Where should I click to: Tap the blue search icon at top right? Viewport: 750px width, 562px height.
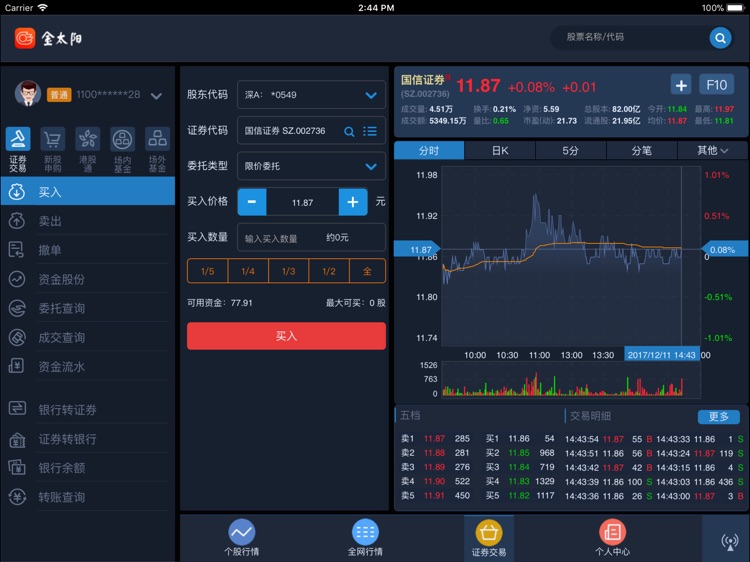720,37
